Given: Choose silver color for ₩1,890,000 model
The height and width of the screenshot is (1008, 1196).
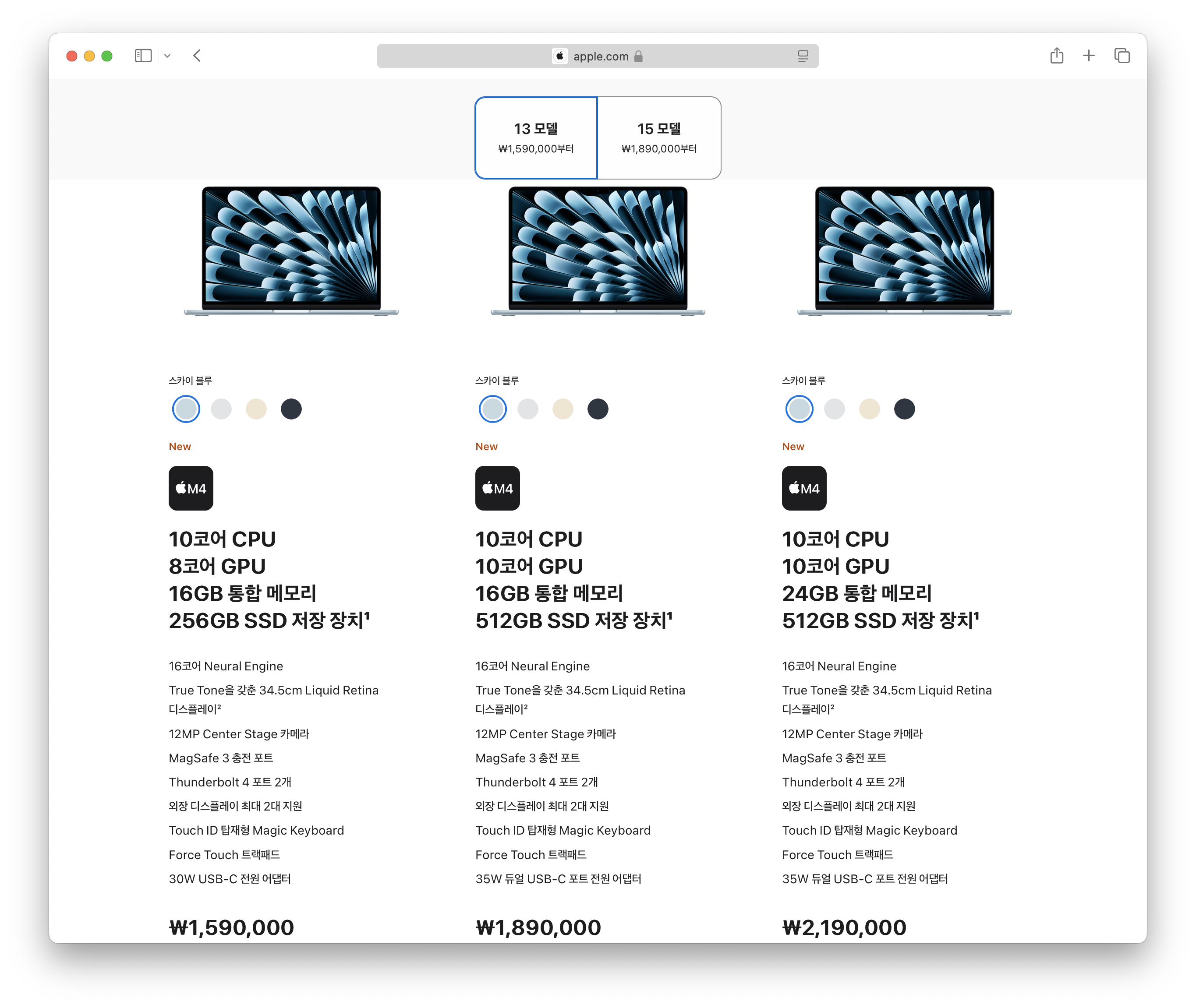Looking at the screenshot, I should tap(527, 409).
